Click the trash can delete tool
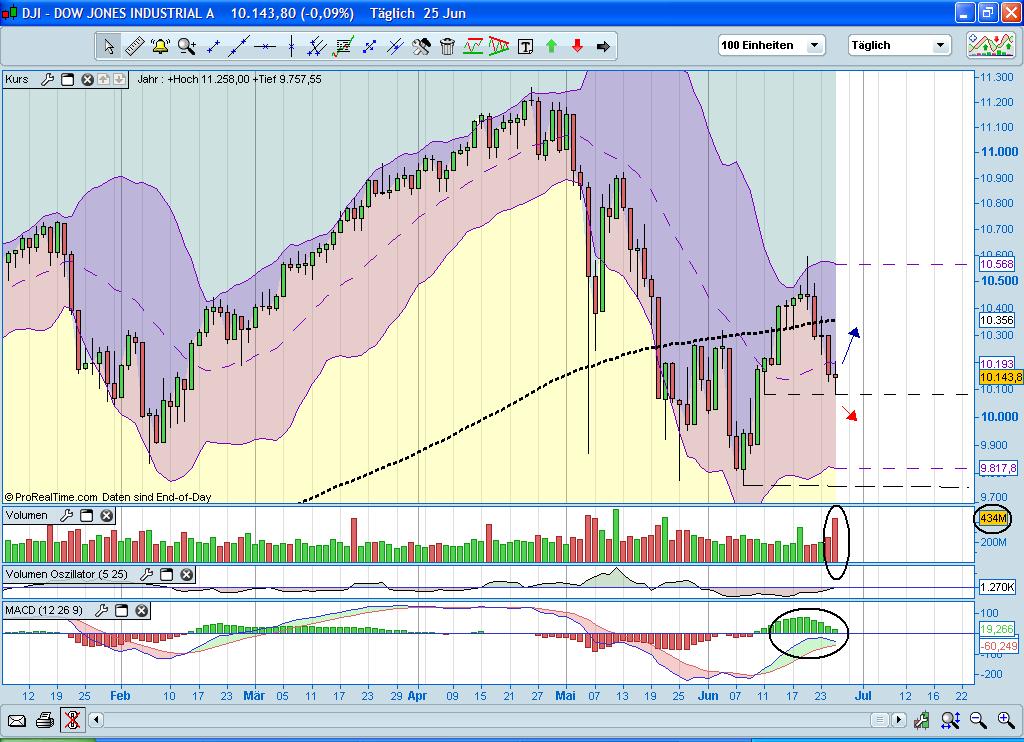Image resolution: width=1024 pixels, height=742 pixels. (447, 46)
